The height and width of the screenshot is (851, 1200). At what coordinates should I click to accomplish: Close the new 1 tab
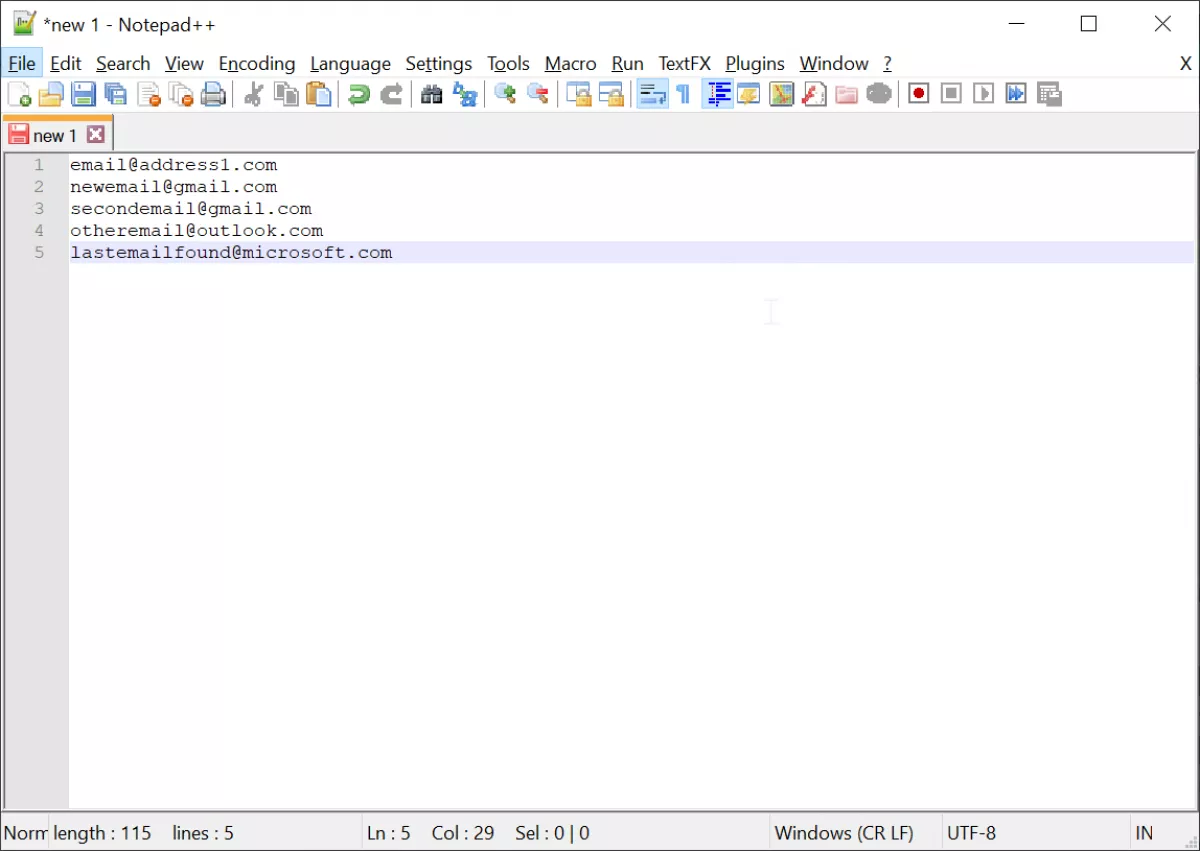[95, 133]
